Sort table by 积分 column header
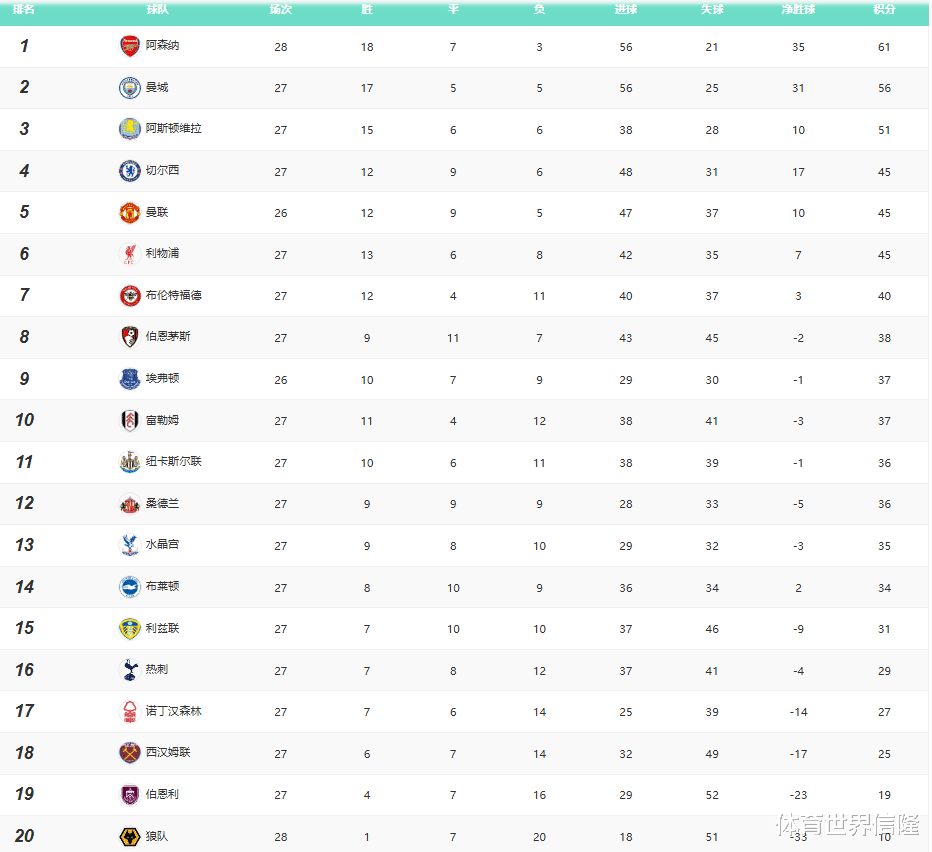932x852 pixels. pyautogui.click(x=884, y=9)
